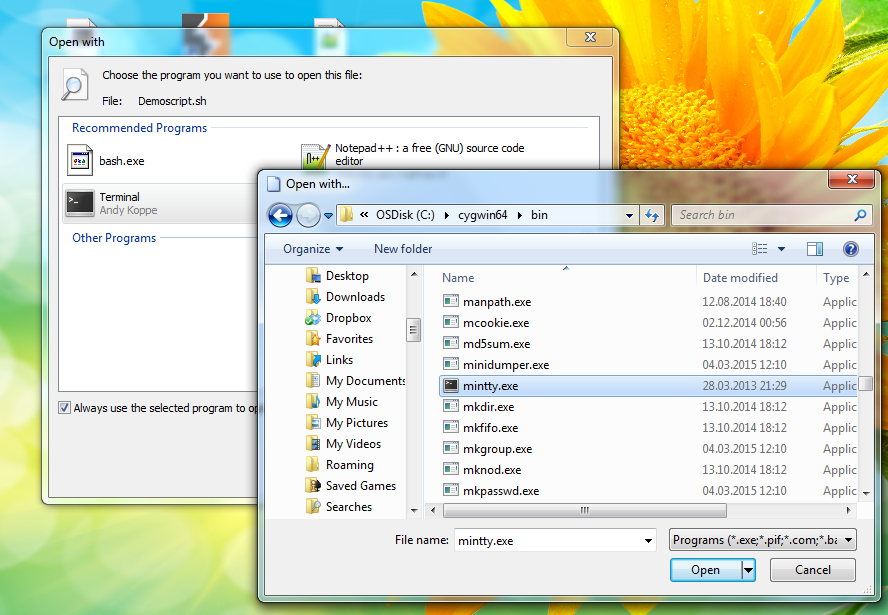Image resolution: width=888 pixels, height=615 pixels.
Task: Click Open to confirm mintty.exe
Action: (706, 570)
